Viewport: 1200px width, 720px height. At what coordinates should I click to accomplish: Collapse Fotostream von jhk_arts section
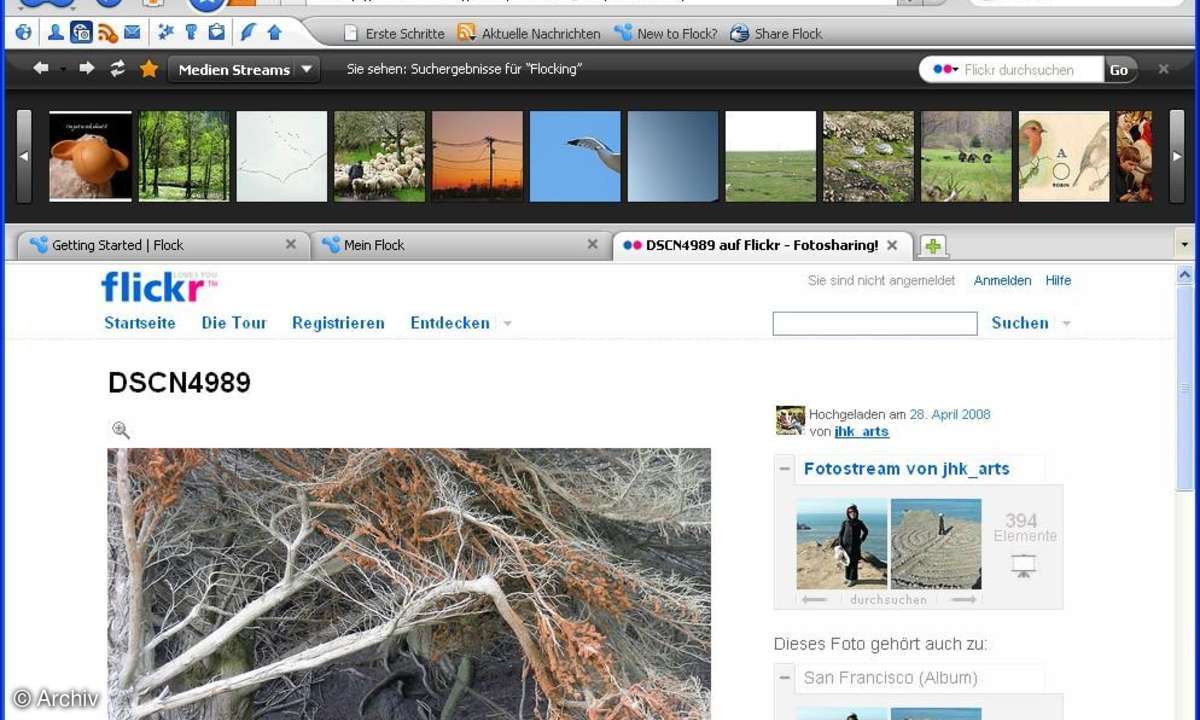(x=785, y=468)
